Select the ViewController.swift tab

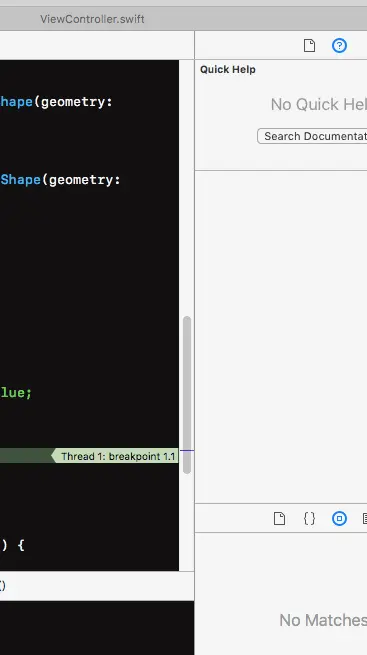[x=92, y=19]
